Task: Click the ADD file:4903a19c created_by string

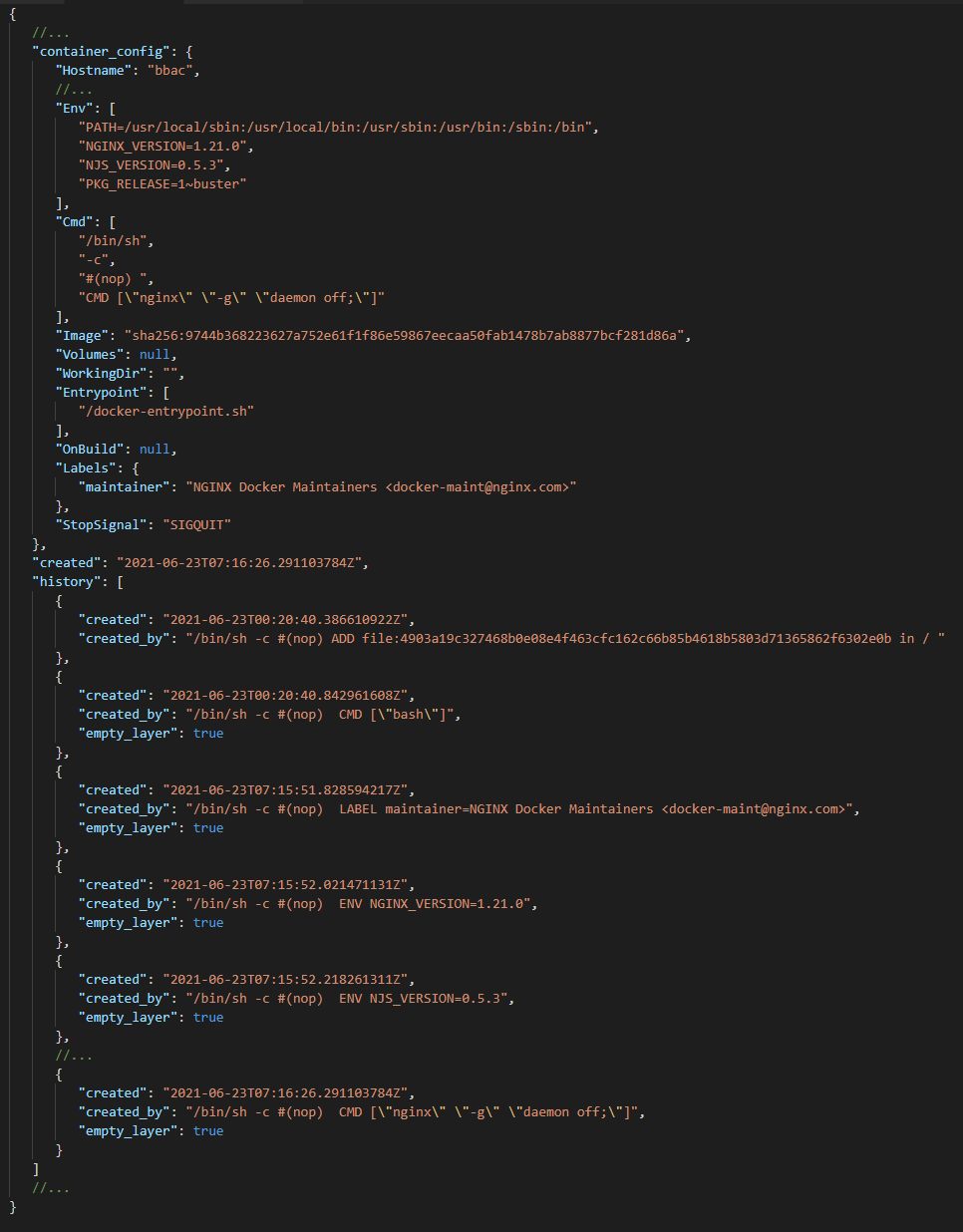Action: click(565, 638)
